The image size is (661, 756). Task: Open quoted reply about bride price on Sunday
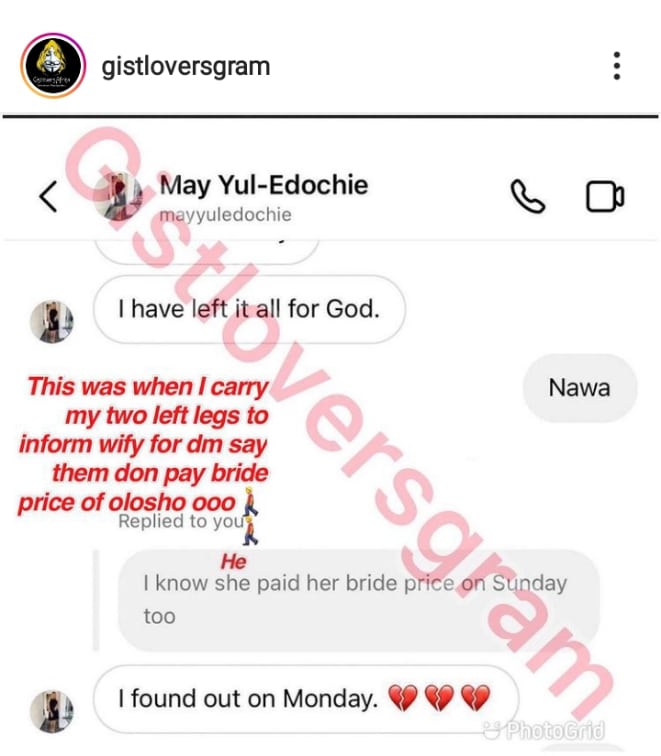click(x=359, y=600)
